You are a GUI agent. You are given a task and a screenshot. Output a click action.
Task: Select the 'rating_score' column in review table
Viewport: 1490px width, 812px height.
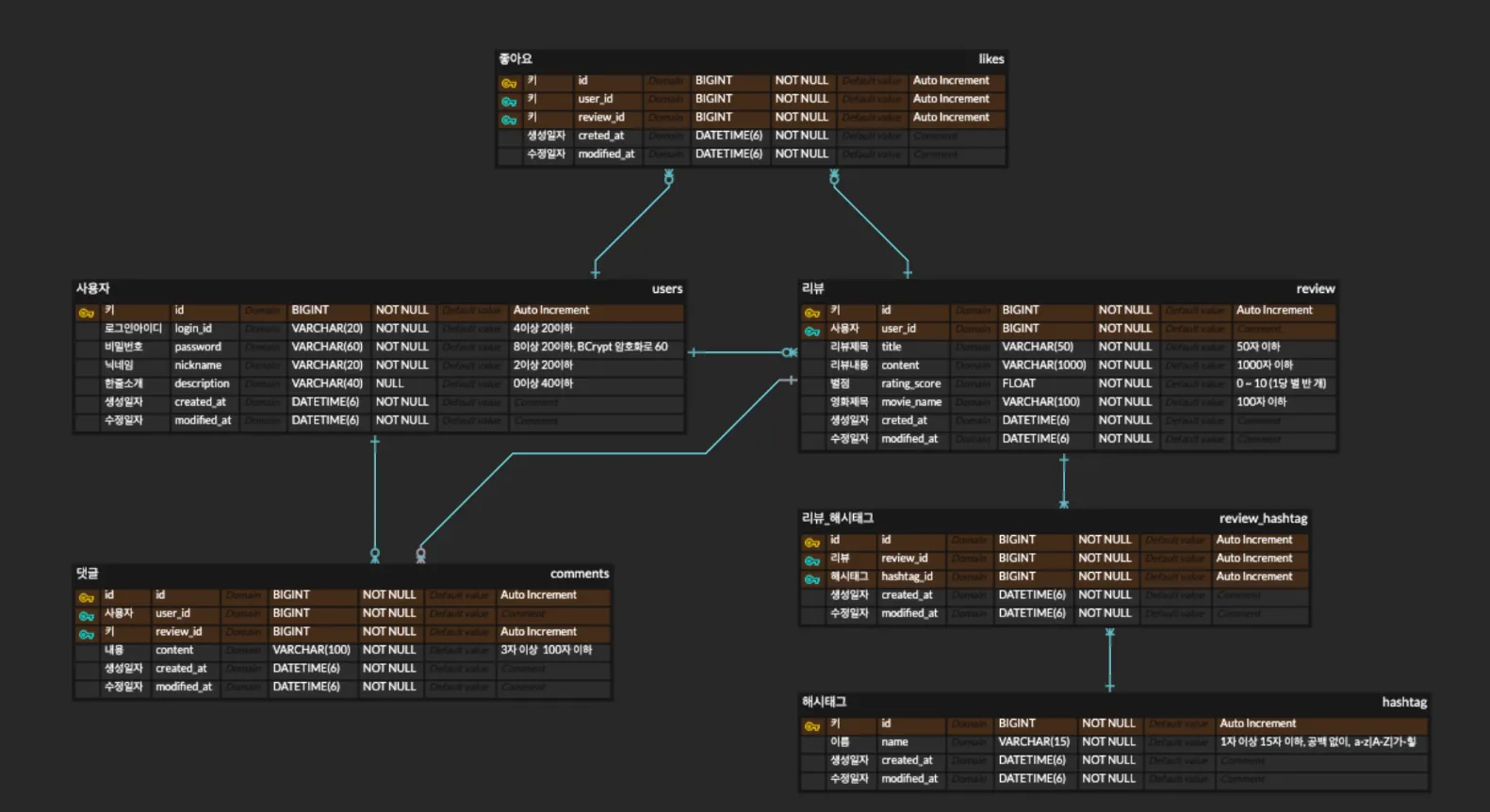click(910, 383)
